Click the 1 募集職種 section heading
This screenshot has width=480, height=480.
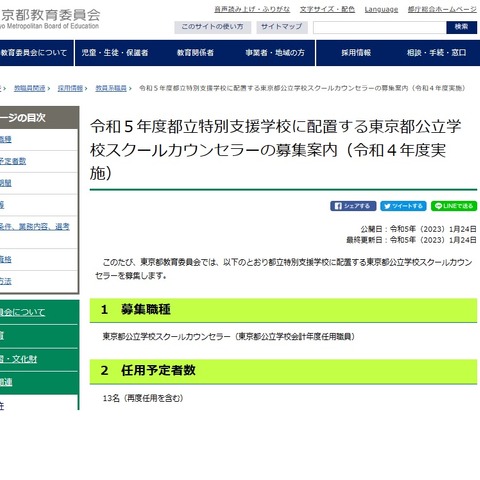(x=283, y=310)
